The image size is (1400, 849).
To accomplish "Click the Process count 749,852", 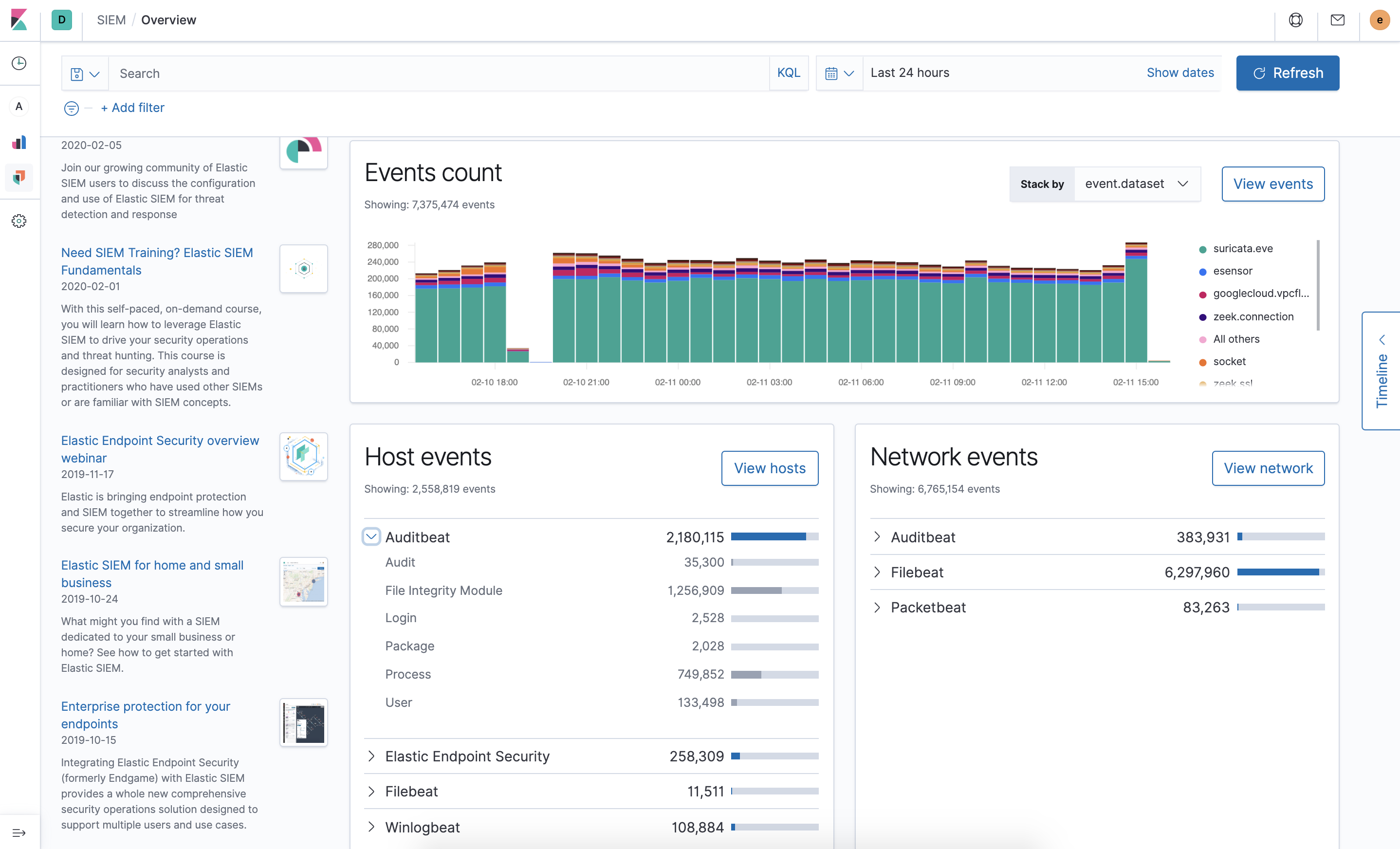I will (700, 674).
